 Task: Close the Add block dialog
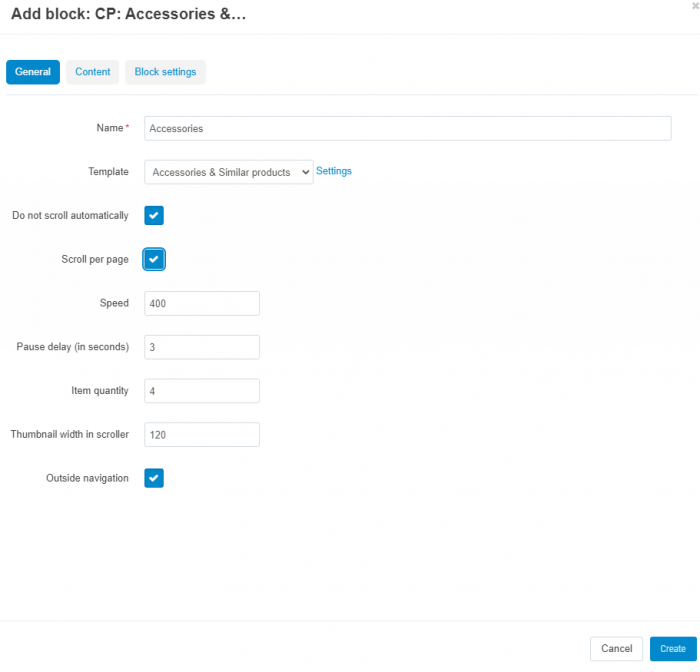point(696,6)
